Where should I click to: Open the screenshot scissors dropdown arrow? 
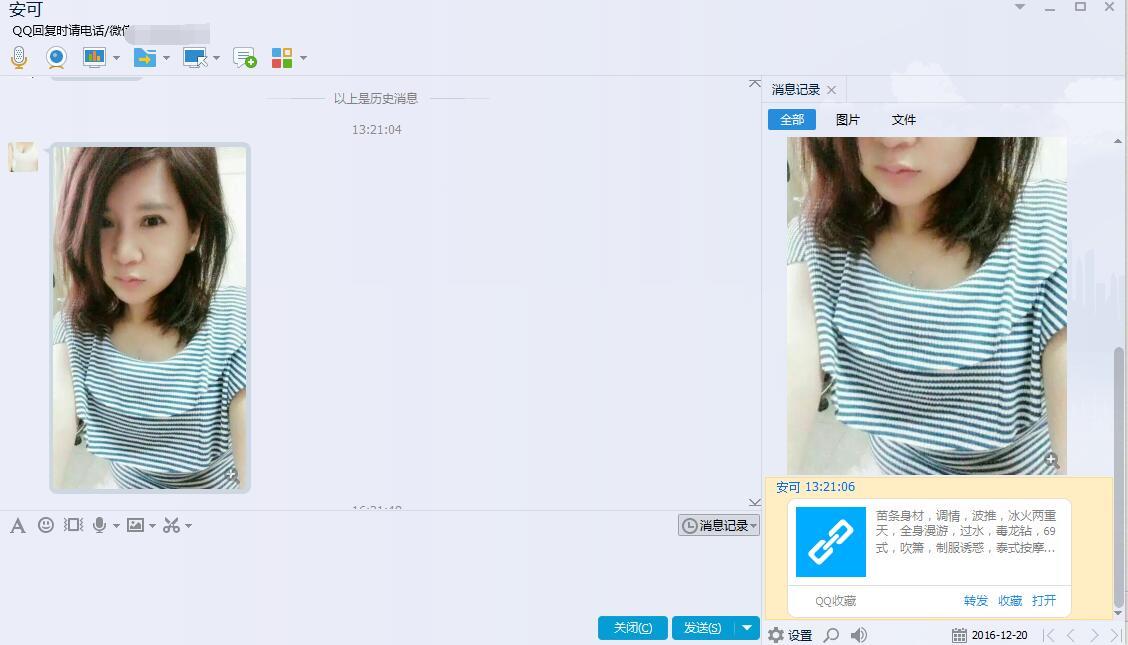(x=188, y=526)
